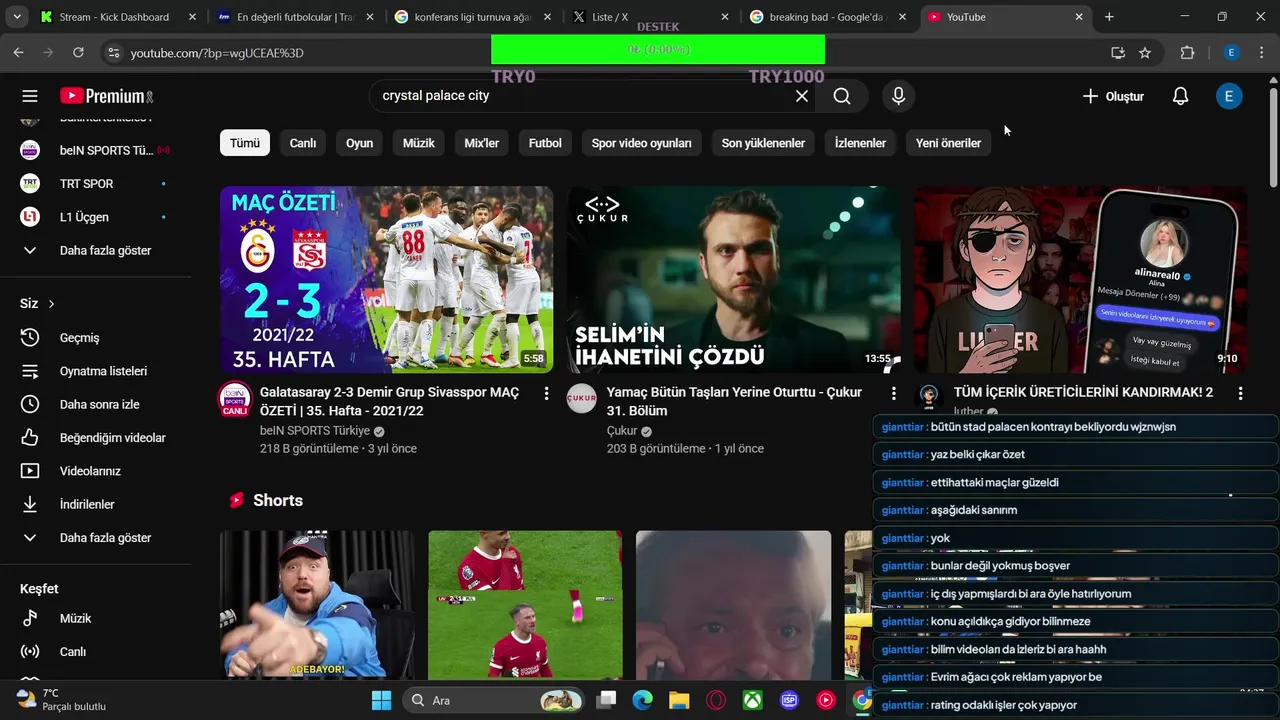Viewport: 1280px width, 720px height.
Task: Click Windows taskbar search box Ara
Action: click(495, 700)
